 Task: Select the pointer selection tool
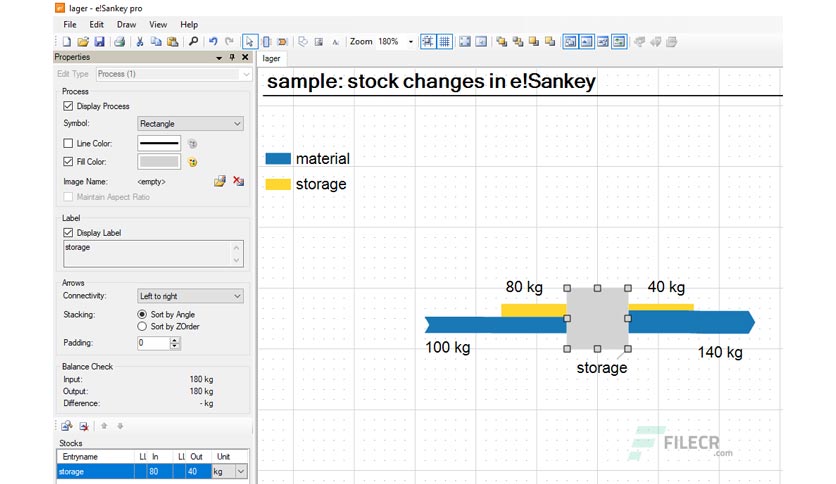pyautogui.click(x=250, y=42)
